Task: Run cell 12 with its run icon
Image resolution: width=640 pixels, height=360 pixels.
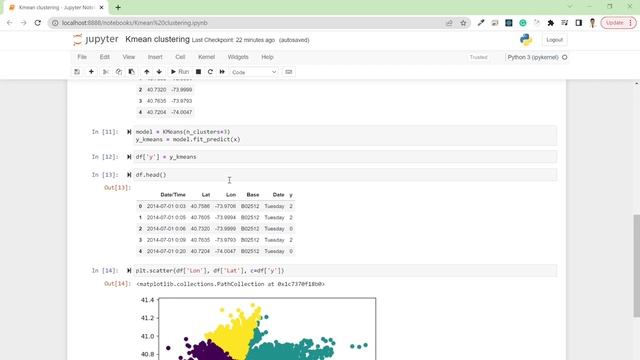Action: 129,157
